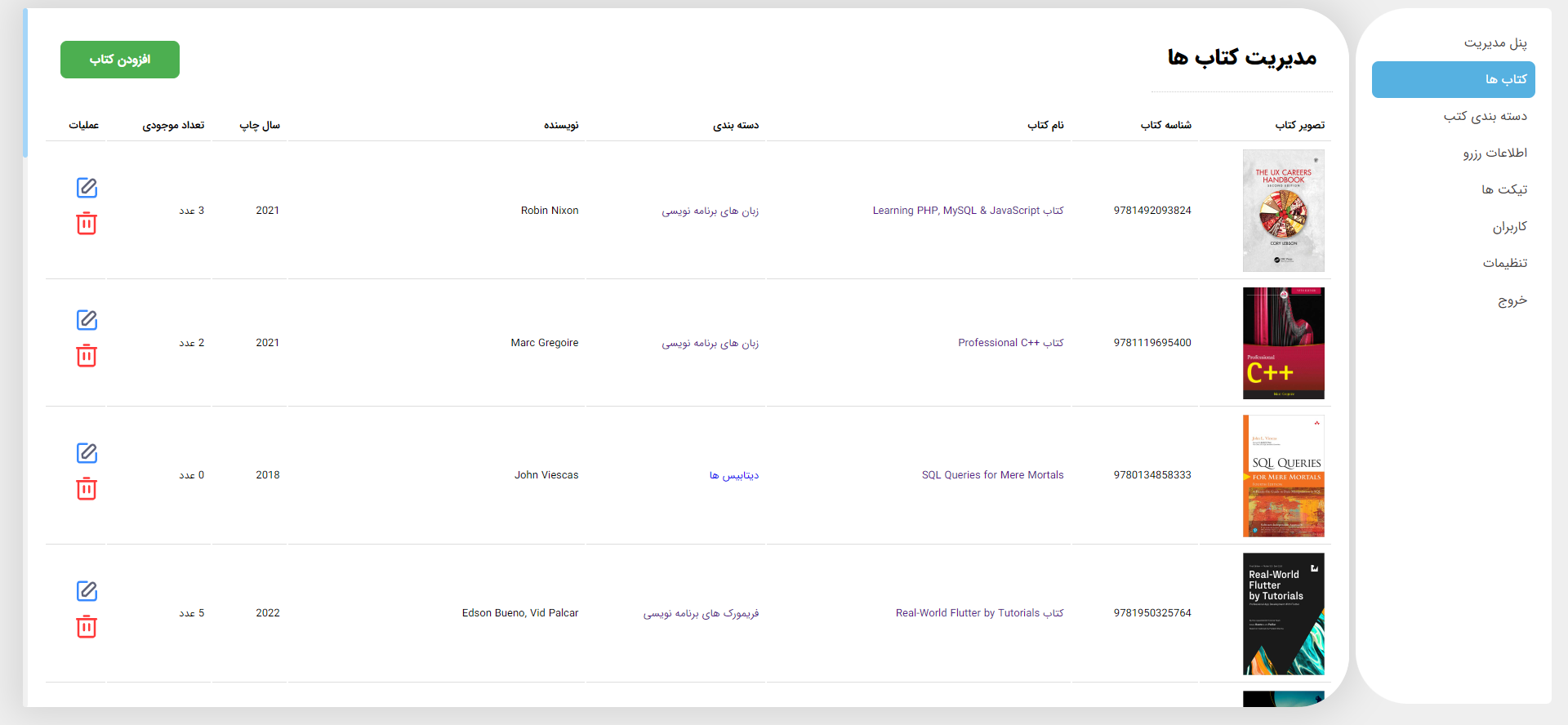
Task: Click the نام کتاب column header
Action: [x=1045, y=125]
